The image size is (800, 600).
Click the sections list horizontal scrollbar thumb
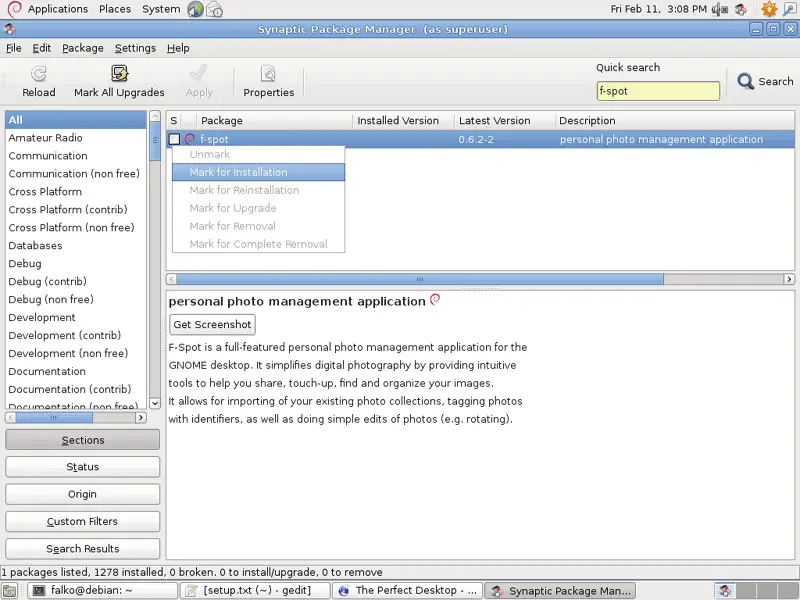(x=54, y=417)
